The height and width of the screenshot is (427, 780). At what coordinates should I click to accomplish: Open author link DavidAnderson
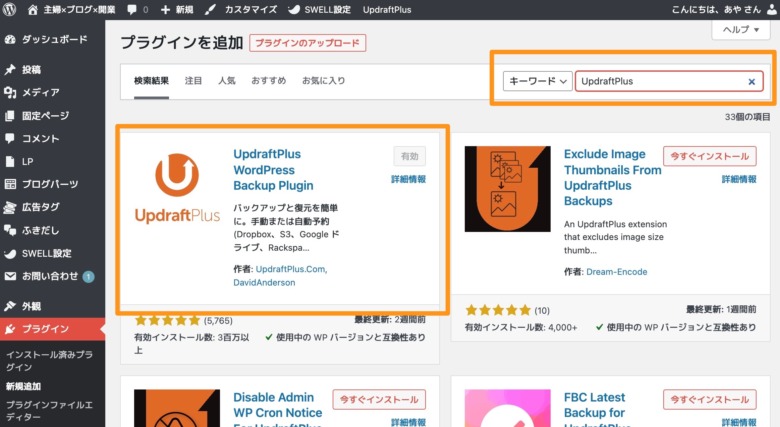(x=264, y=283)
